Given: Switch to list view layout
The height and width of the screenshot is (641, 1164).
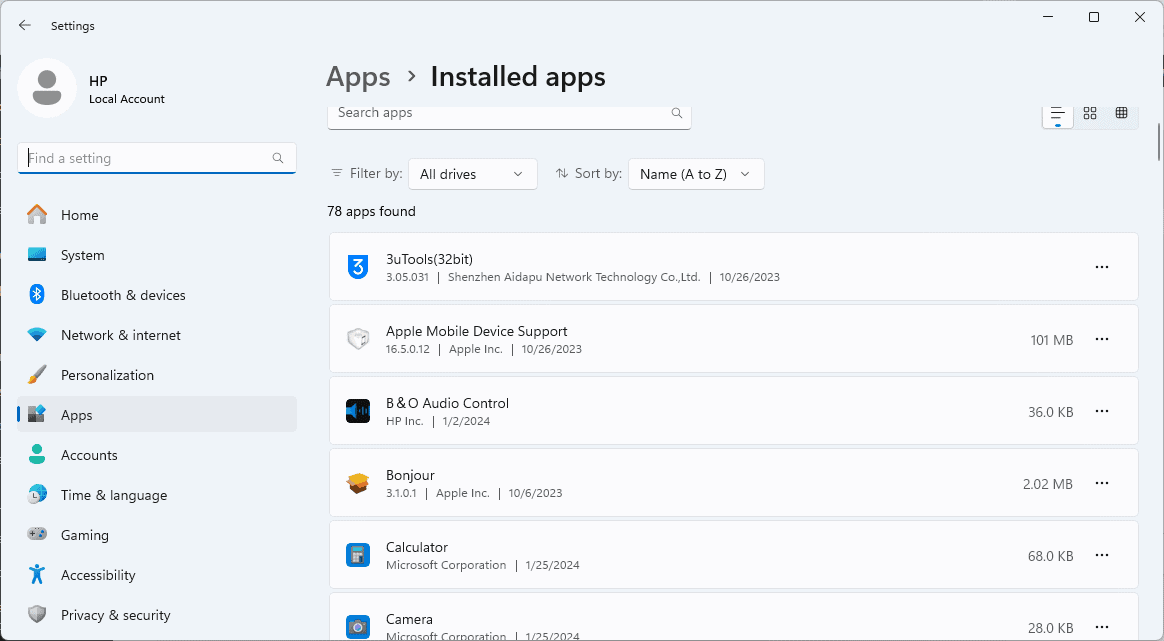Looking at the screenshot, I should pyautogui.click(x=1058, y=114).
